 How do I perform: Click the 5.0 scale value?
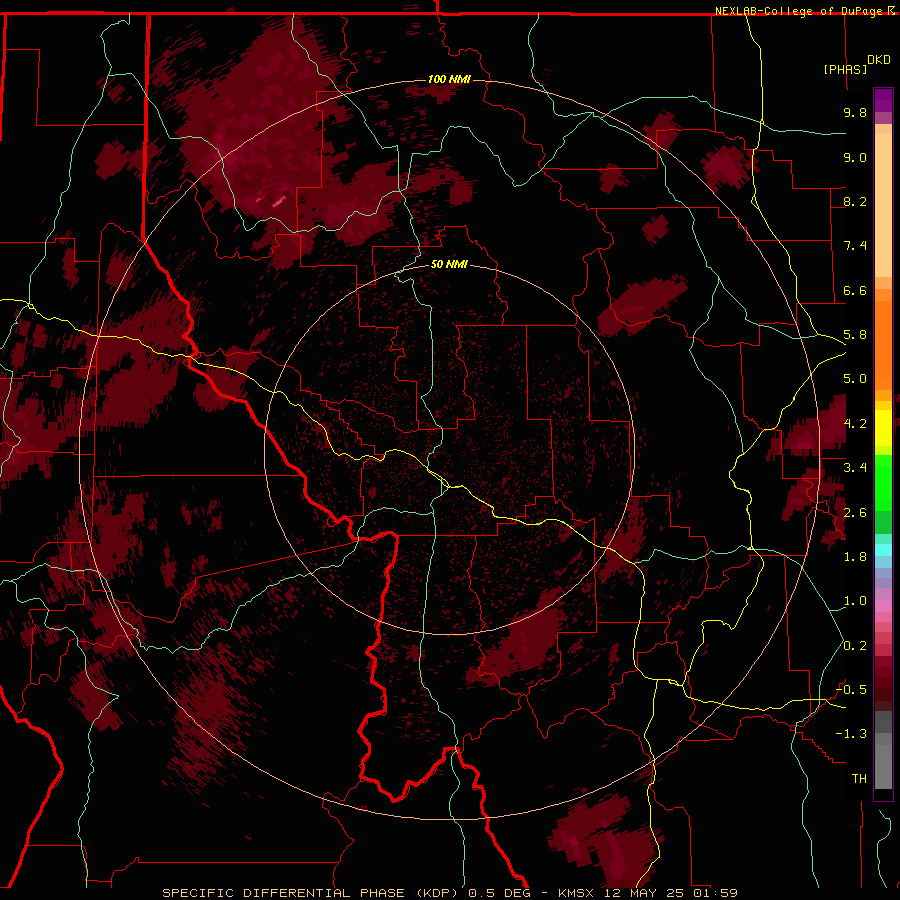pos(855,379)
